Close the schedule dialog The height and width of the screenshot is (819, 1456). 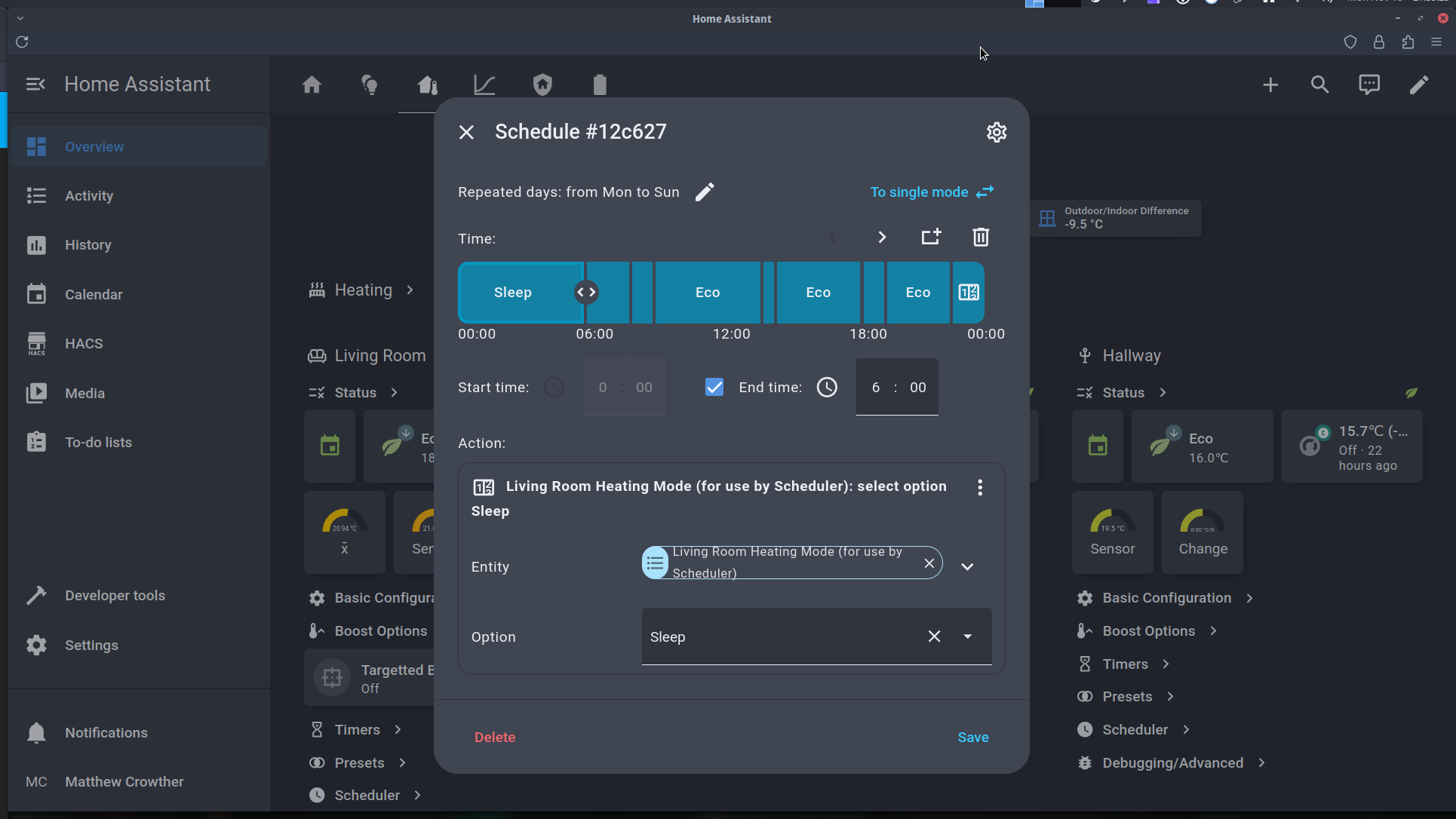coord(466,133)
